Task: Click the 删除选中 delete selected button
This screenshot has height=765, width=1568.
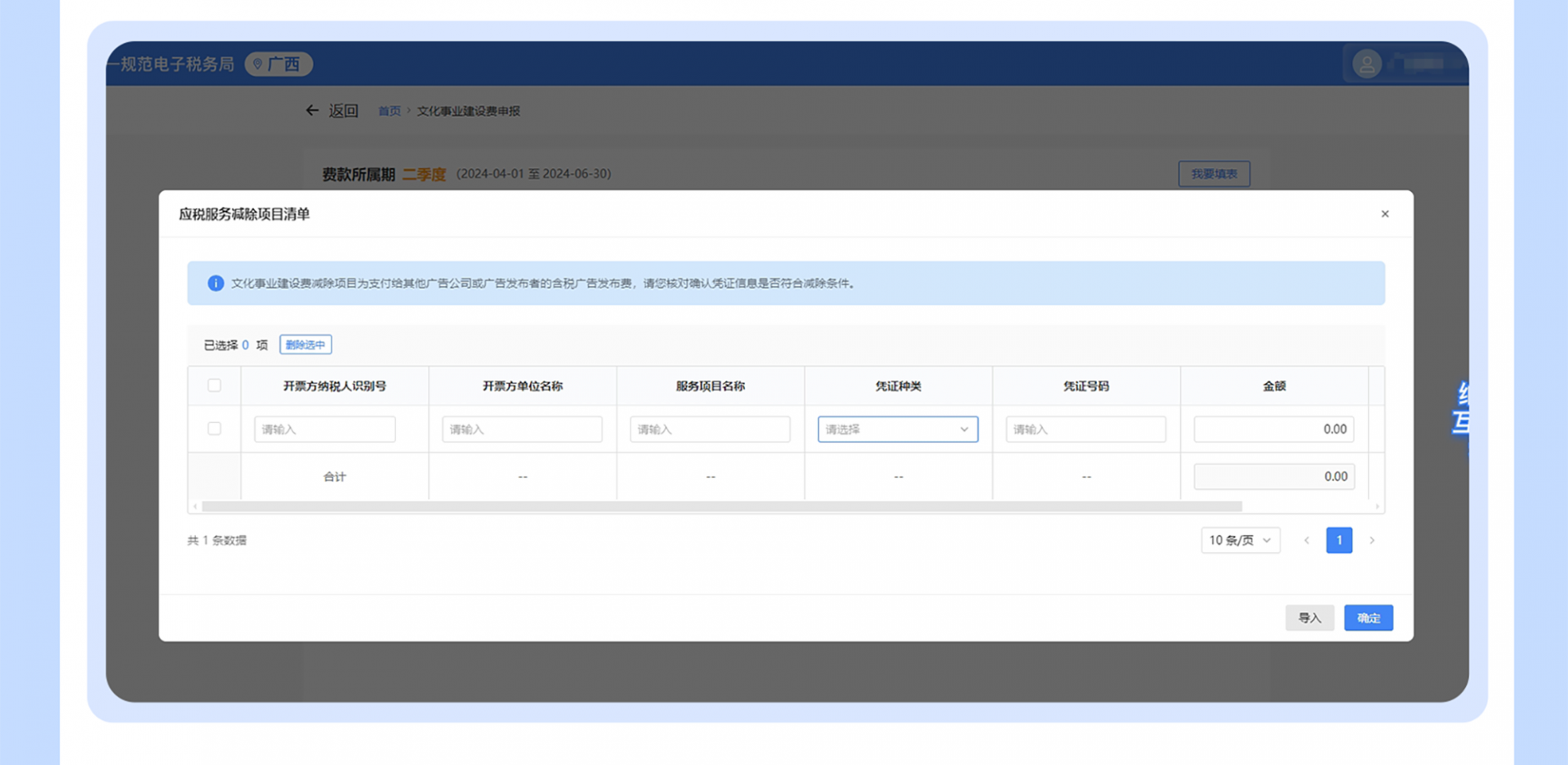Action: (x=305, y=345)
